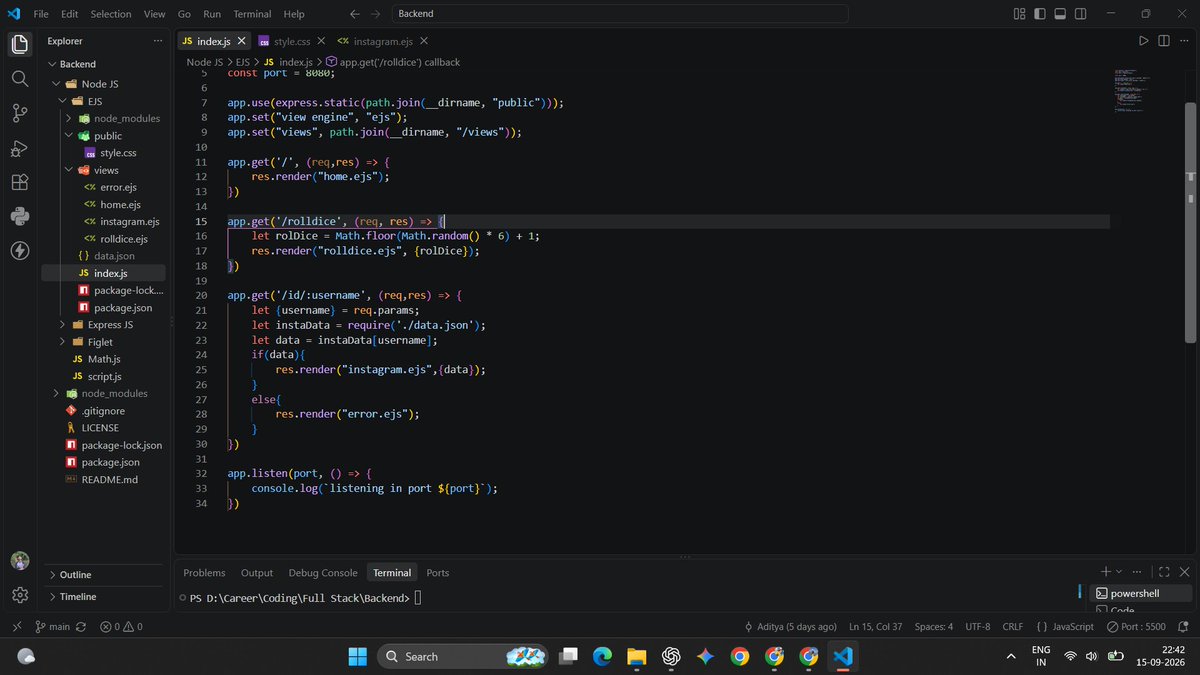Change the UTF-8 encoding setting
This screenshot has height=675, width=1200.
point(978,626)
